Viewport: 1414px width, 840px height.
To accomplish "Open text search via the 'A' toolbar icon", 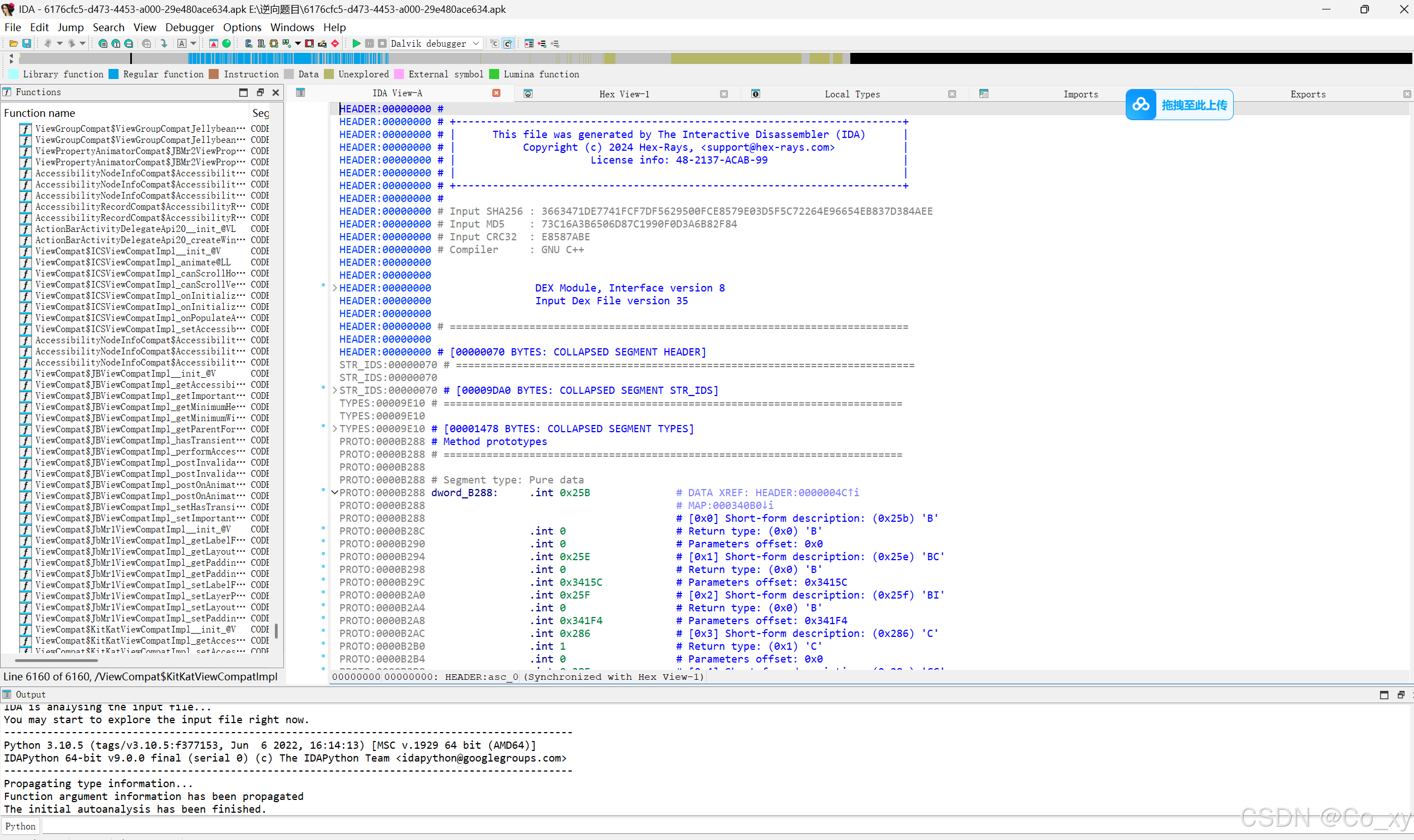I will pos(182,43).
